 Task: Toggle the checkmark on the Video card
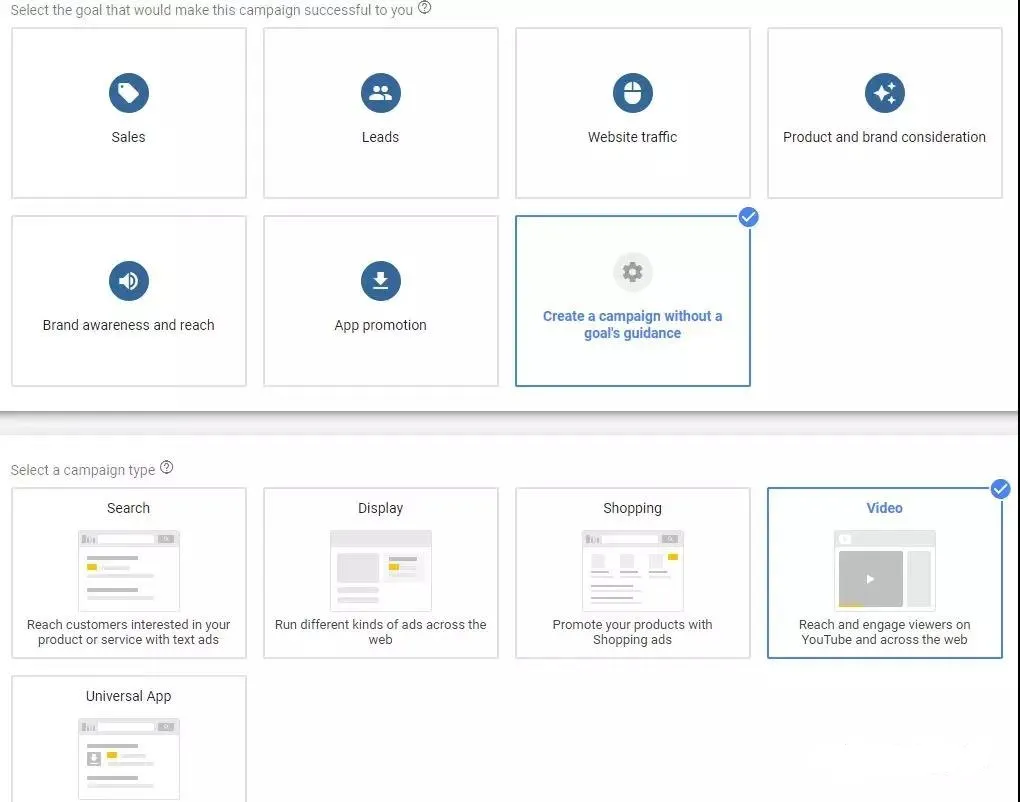[1000, 489]
